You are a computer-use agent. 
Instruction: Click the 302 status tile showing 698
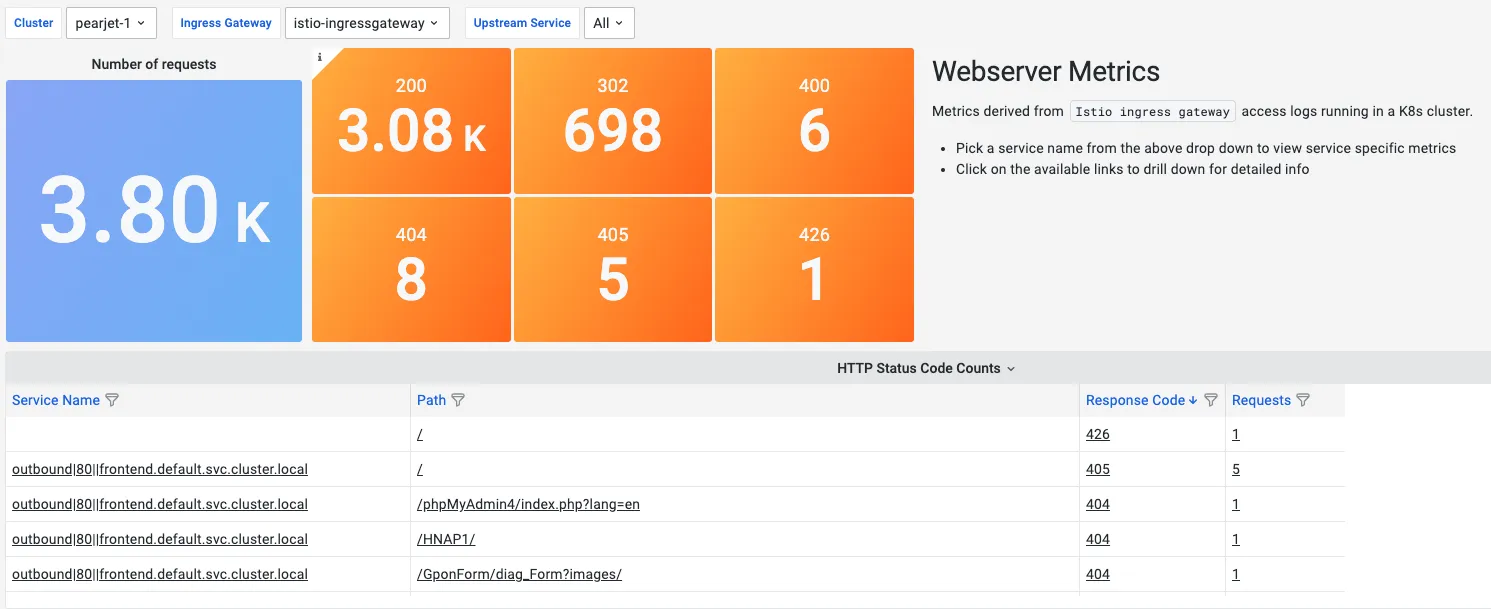pos(613,120)
